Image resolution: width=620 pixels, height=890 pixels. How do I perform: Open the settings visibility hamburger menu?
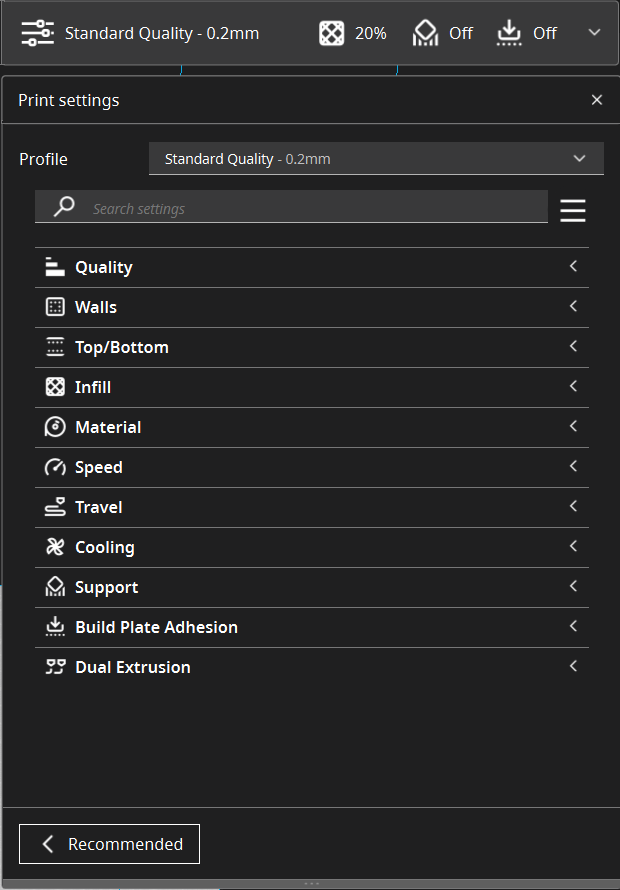pos(573,211)
